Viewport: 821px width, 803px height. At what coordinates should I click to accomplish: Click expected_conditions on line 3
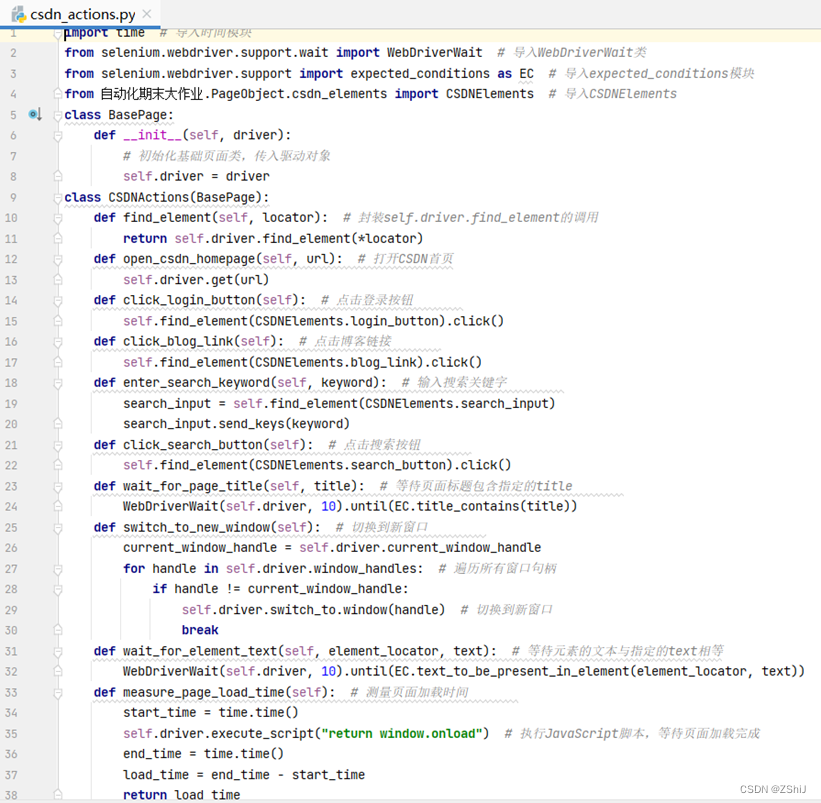(x=420, y=74)
